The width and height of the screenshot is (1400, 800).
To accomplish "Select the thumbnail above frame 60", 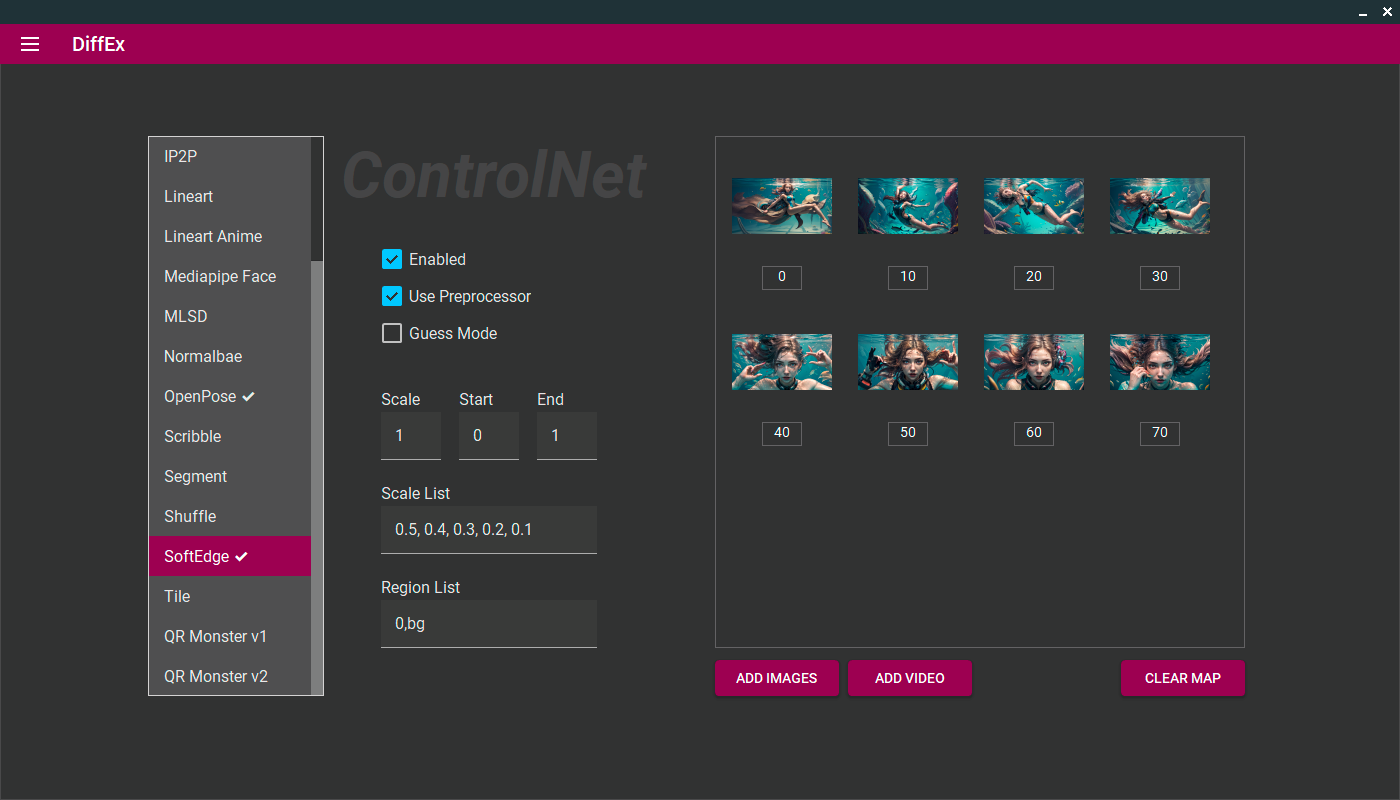I will tap(1034, 362).
